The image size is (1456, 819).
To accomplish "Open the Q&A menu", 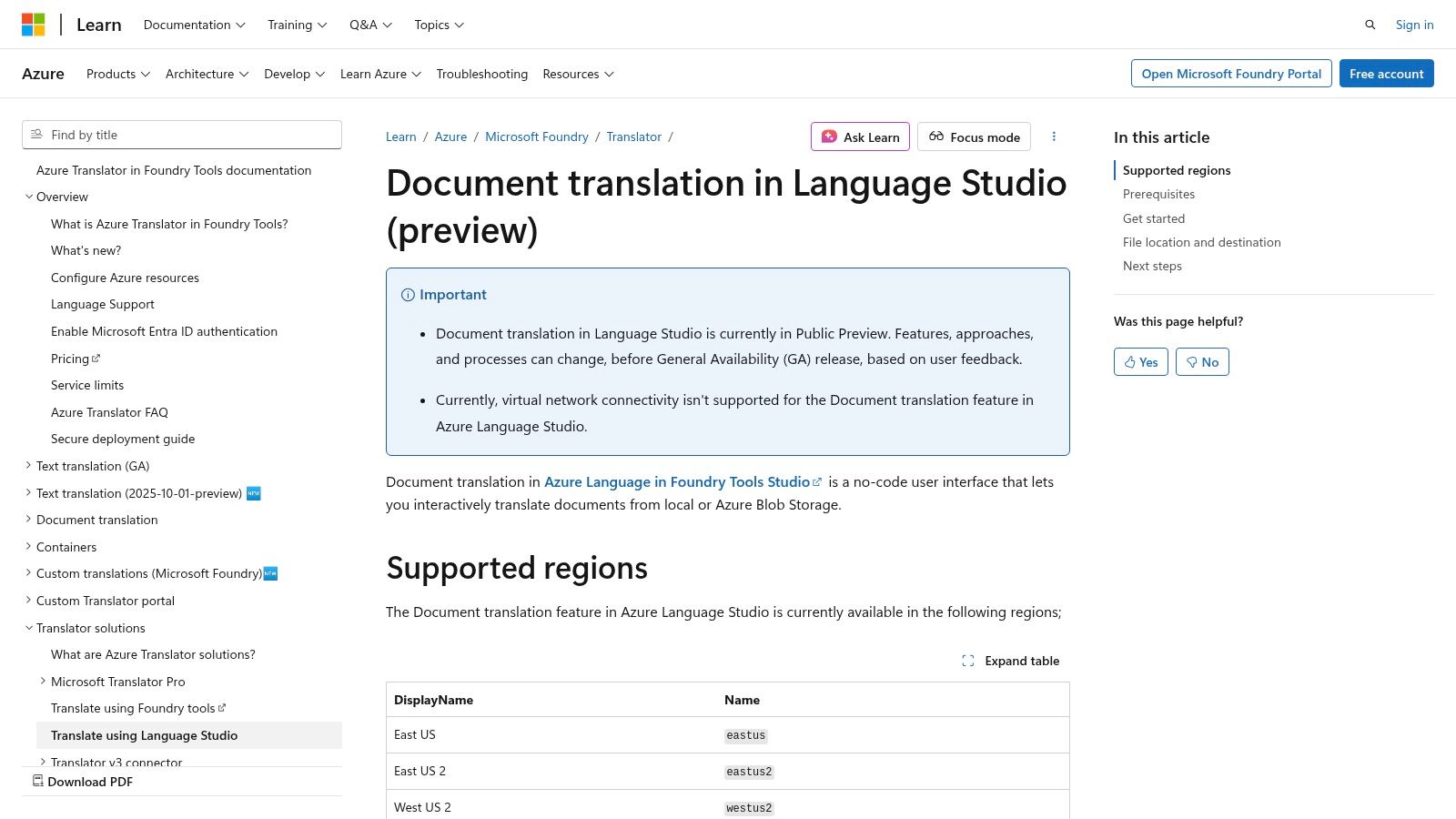I will [x=369, y=25].
